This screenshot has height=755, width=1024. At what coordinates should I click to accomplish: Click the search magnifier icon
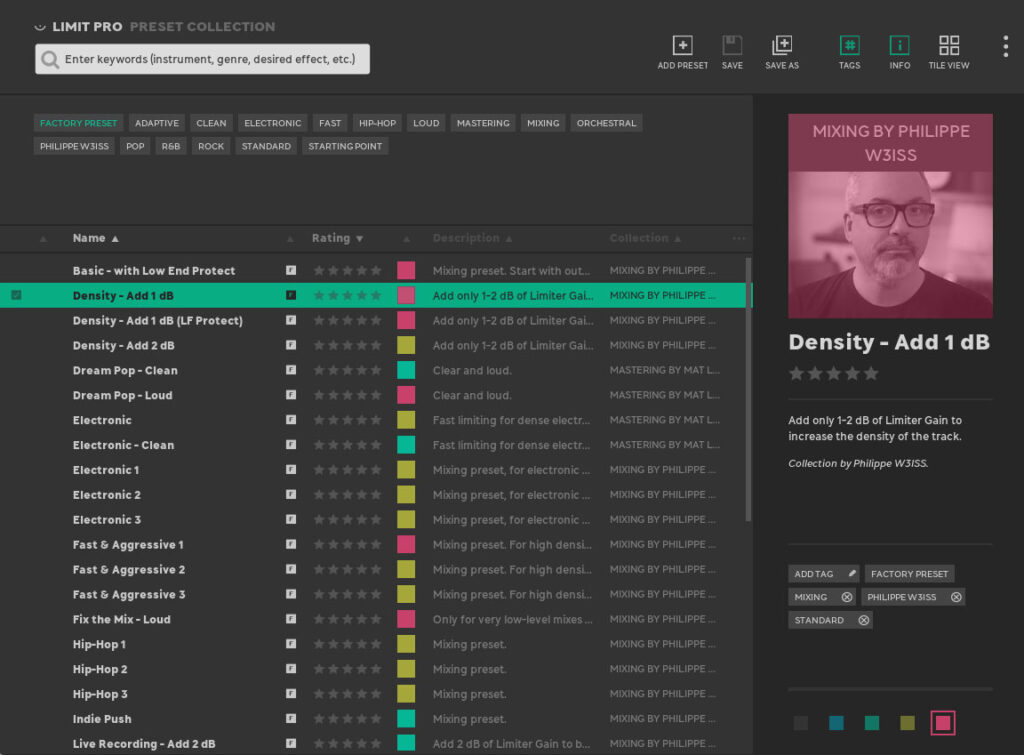50,59
